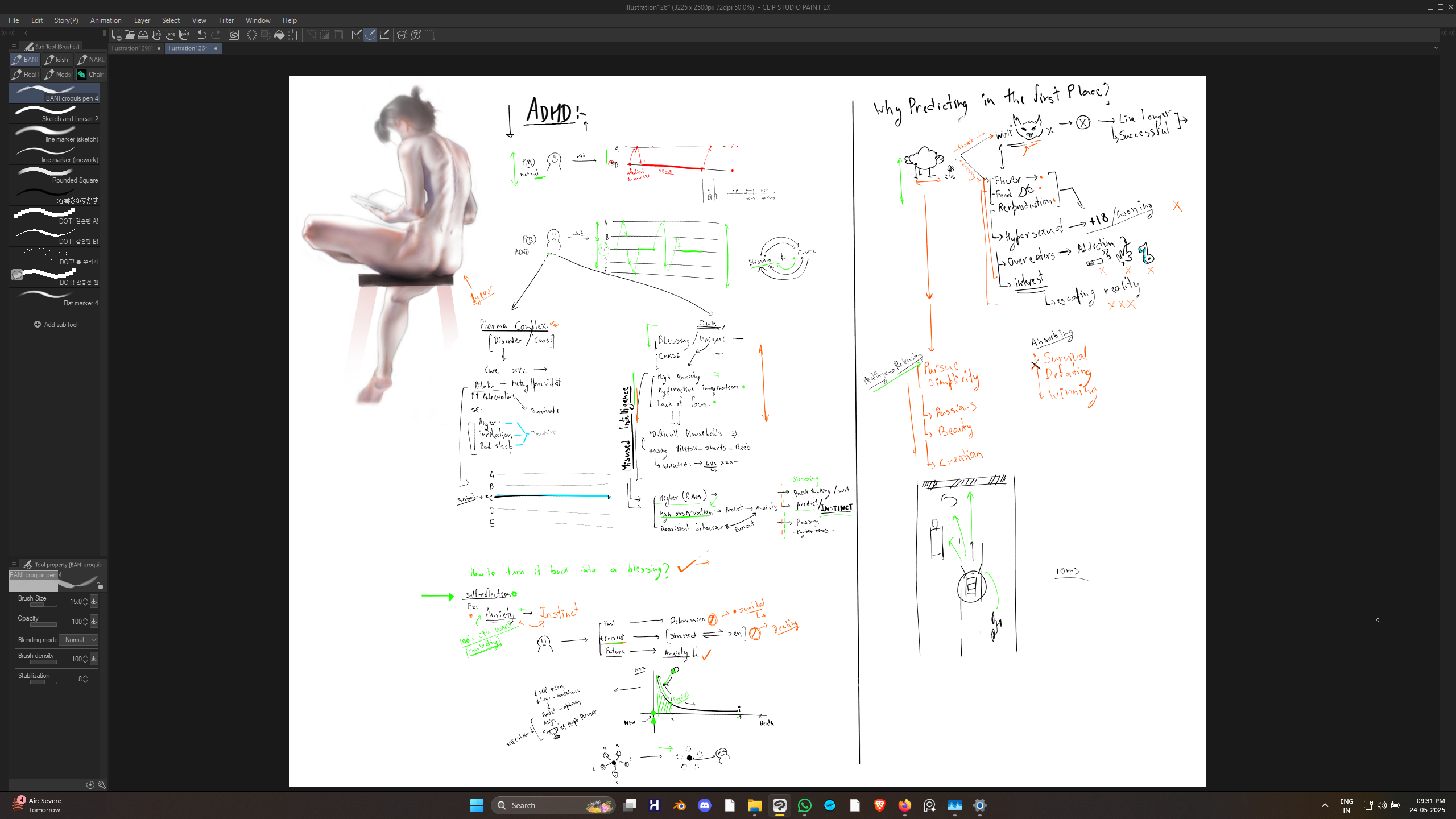1456x819 pixels.
Task: Click the Brush density slider
Action: [43, 662]
